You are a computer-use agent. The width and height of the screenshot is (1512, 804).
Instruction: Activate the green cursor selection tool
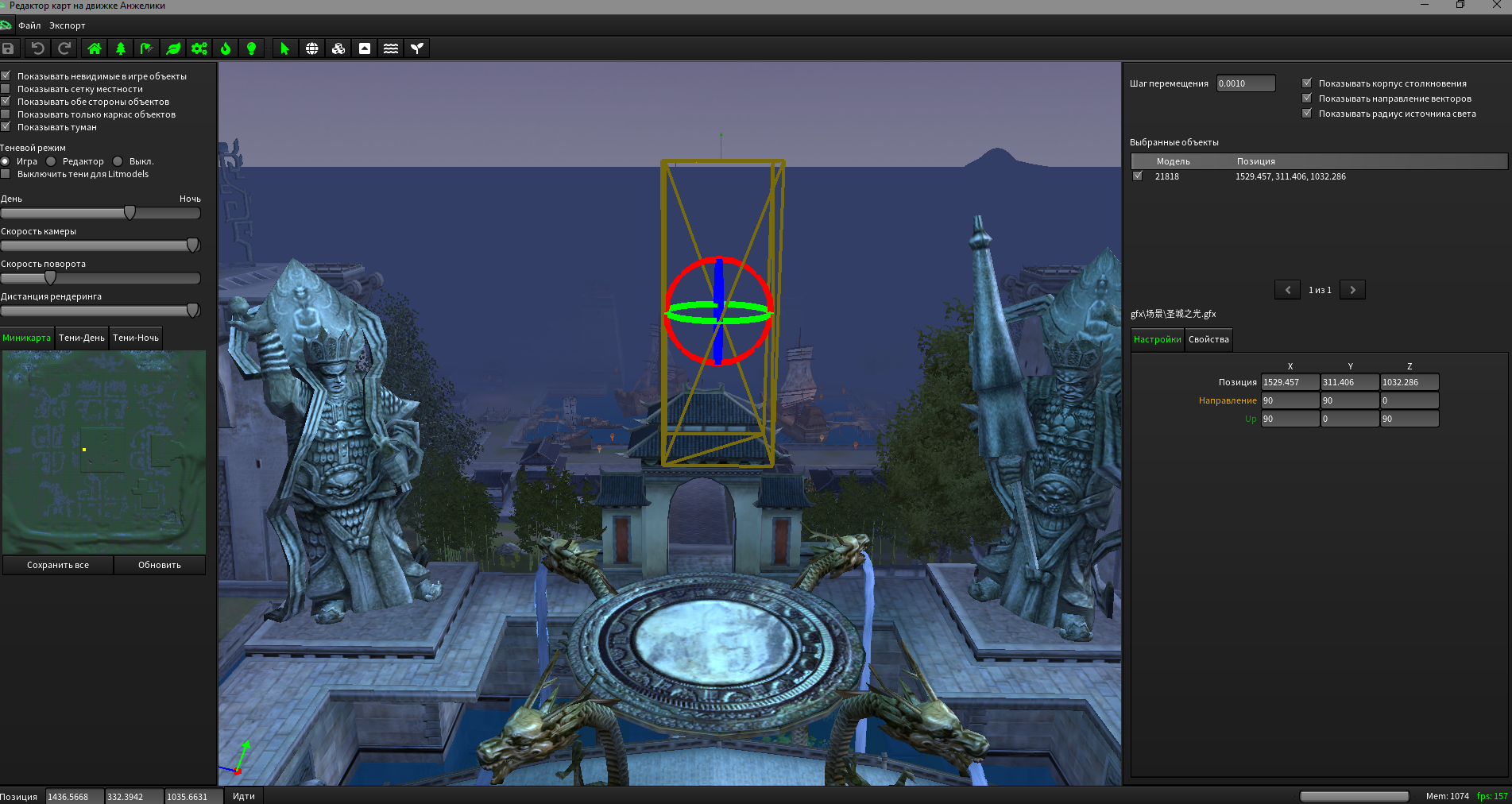[285, 48]
